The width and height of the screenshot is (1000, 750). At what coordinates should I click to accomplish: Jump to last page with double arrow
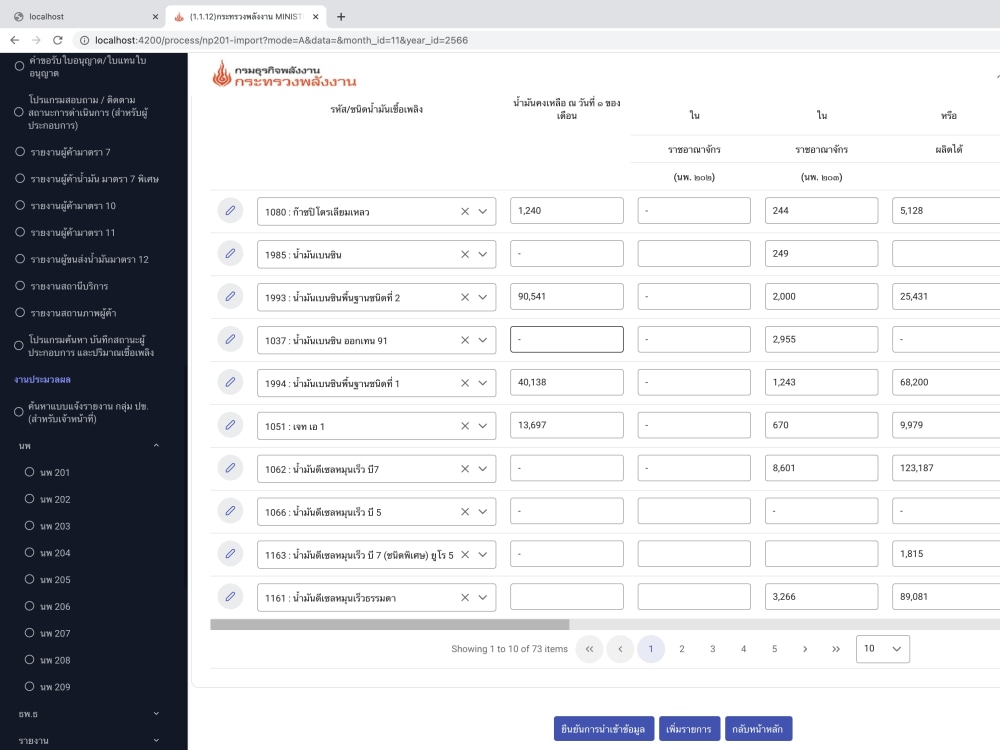835,649
